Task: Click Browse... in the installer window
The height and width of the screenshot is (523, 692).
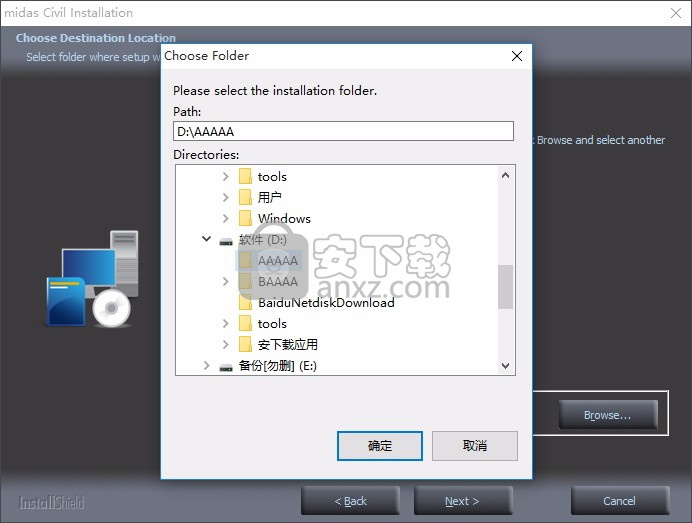Action: (x=608, y=415)
